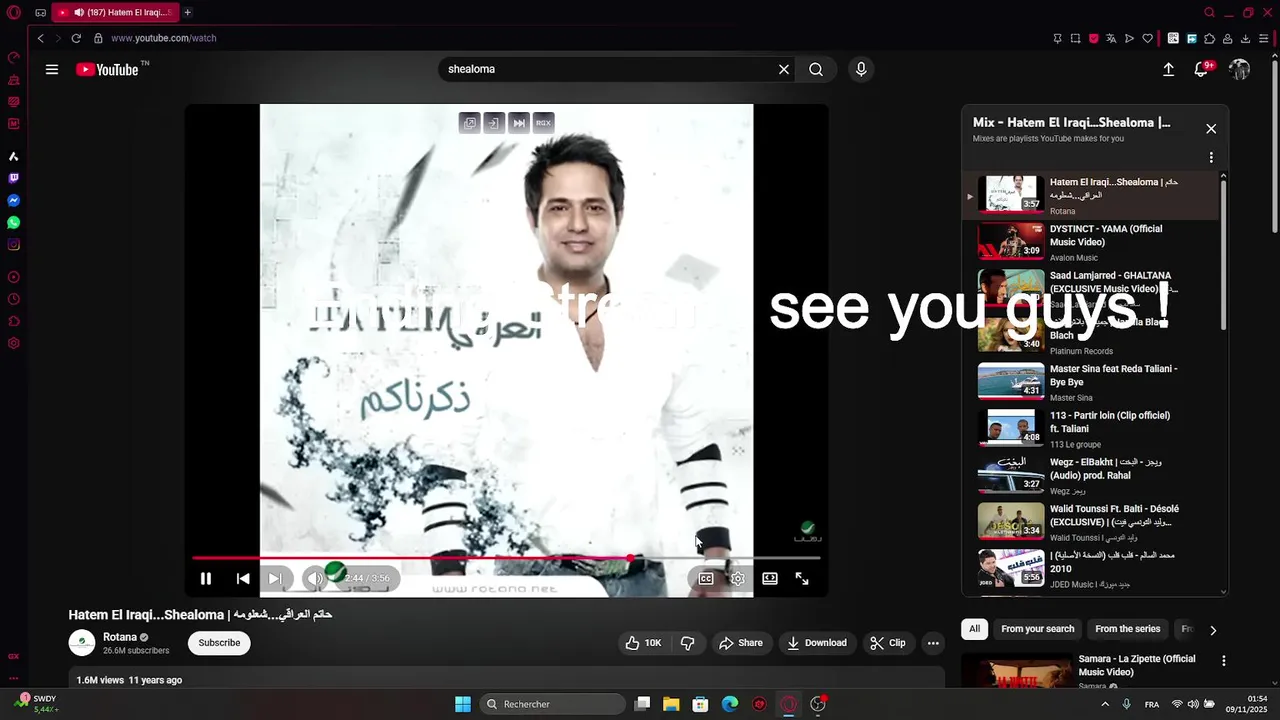1280x720 pixels.
Task: Select Master Sina - Bye Bye playlist entry
Action: pyautogui.click(x=1092, y=382)
